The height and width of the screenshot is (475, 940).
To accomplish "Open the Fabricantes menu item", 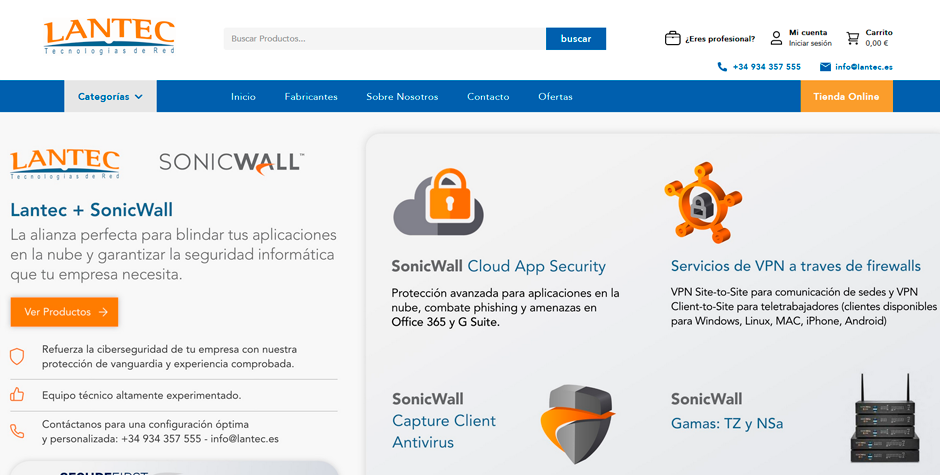I will [x=311, y=97].
